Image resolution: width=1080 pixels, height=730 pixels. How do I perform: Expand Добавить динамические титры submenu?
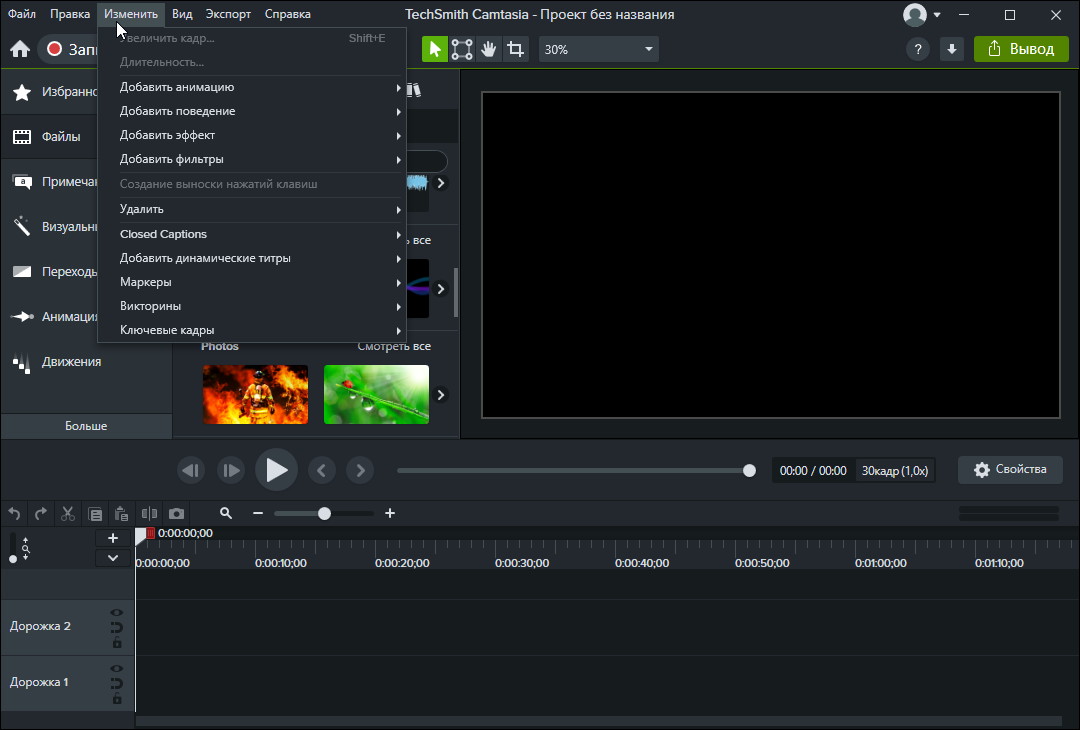point(252,259)
